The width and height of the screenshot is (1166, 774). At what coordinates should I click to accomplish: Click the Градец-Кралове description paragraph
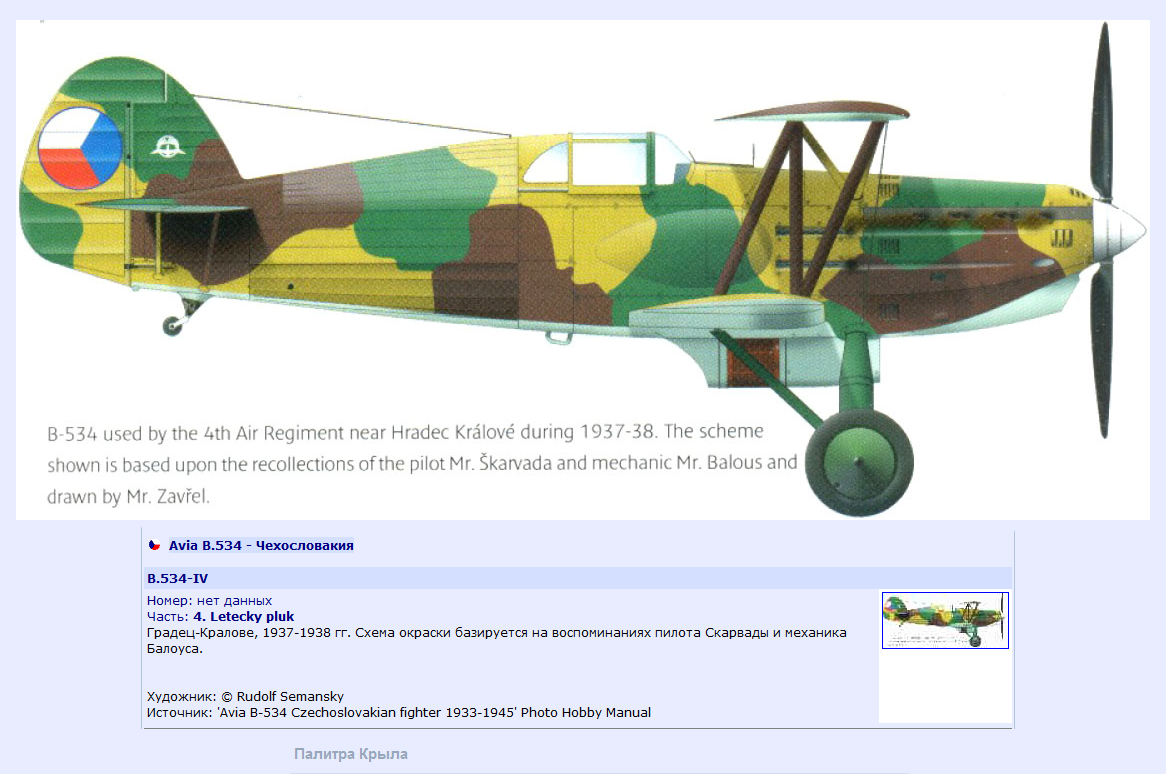[x=497, y=640]
